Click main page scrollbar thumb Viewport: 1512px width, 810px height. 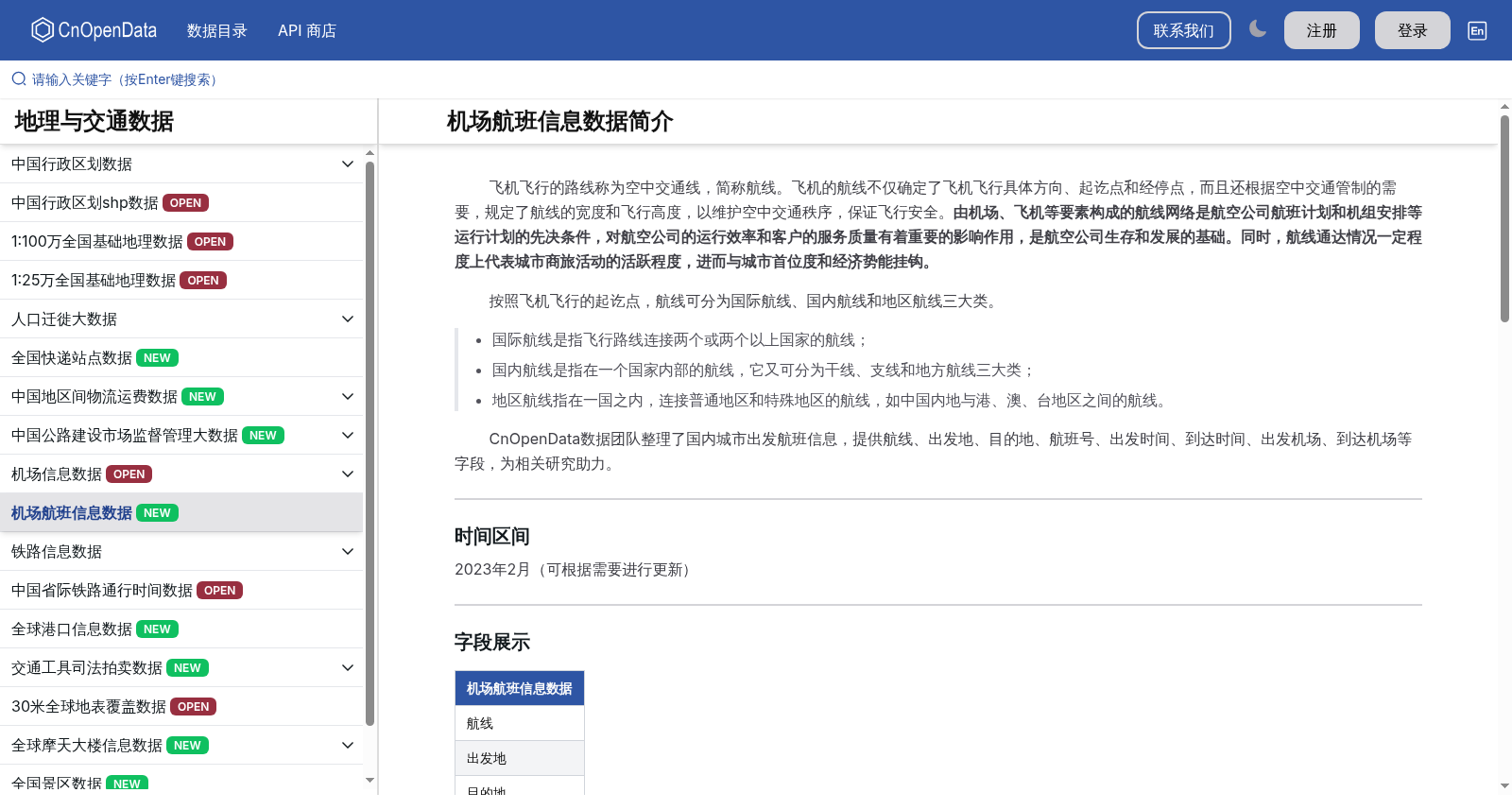pyautogui.click(x=1504, y=218)
